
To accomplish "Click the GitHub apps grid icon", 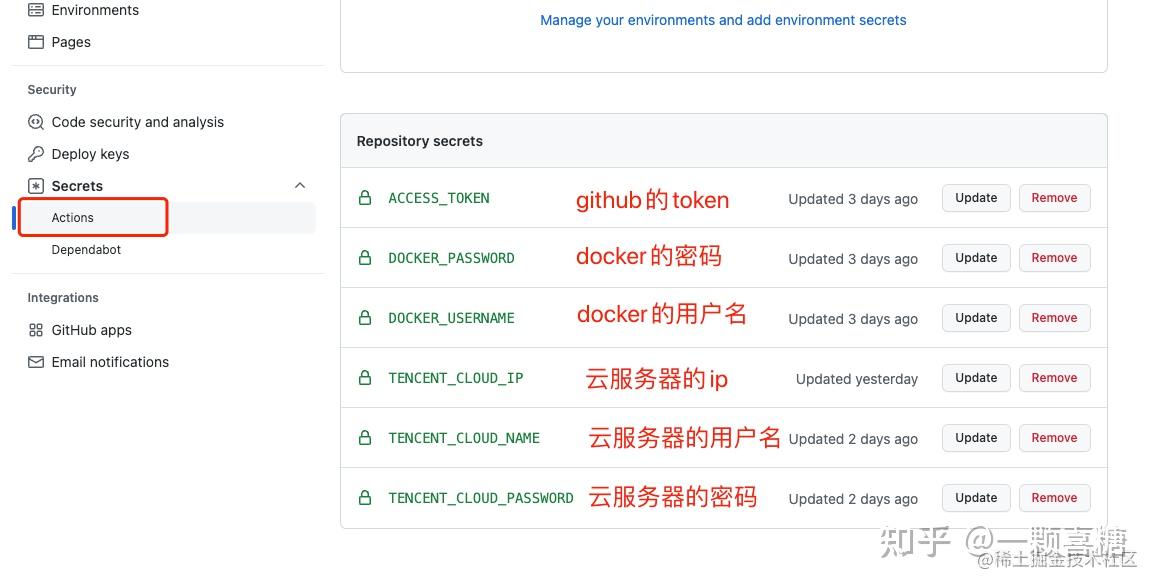I will pos(36,329).
